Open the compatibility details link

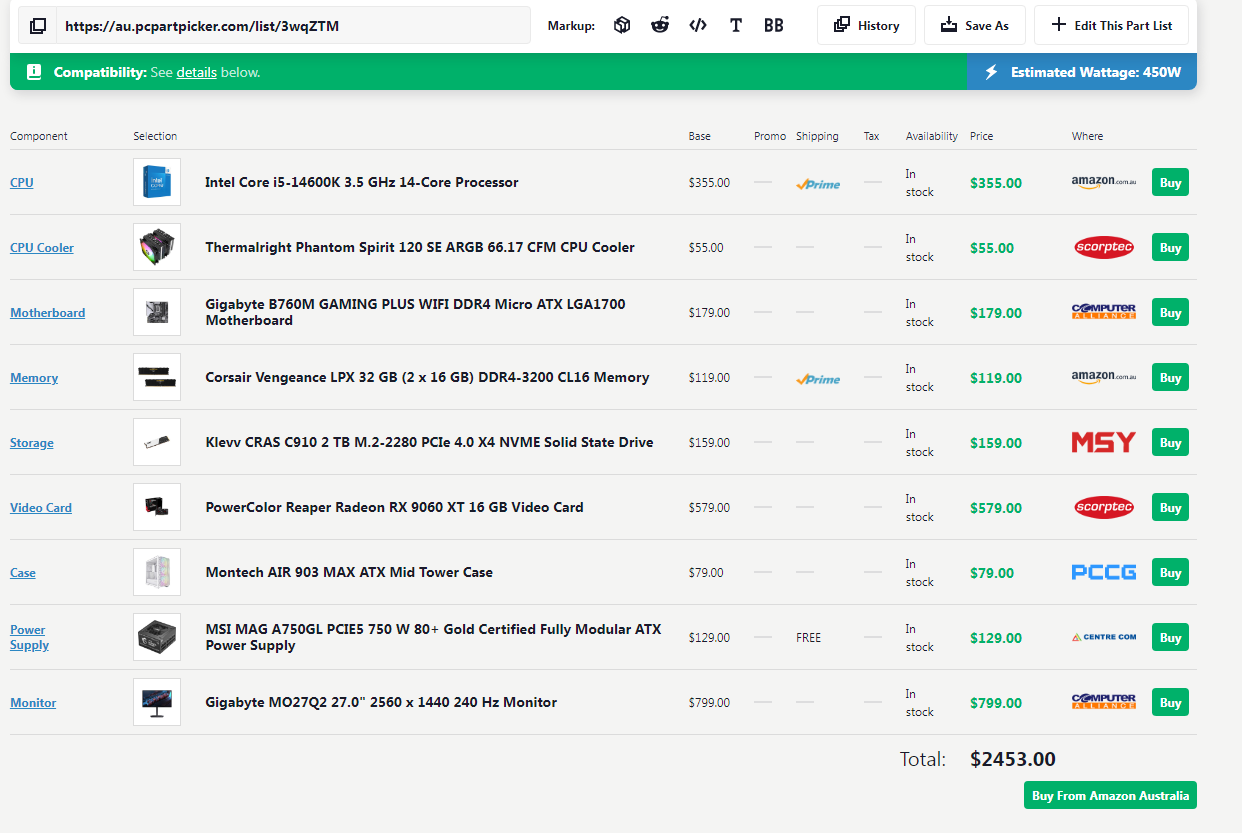tap(196, 72)
